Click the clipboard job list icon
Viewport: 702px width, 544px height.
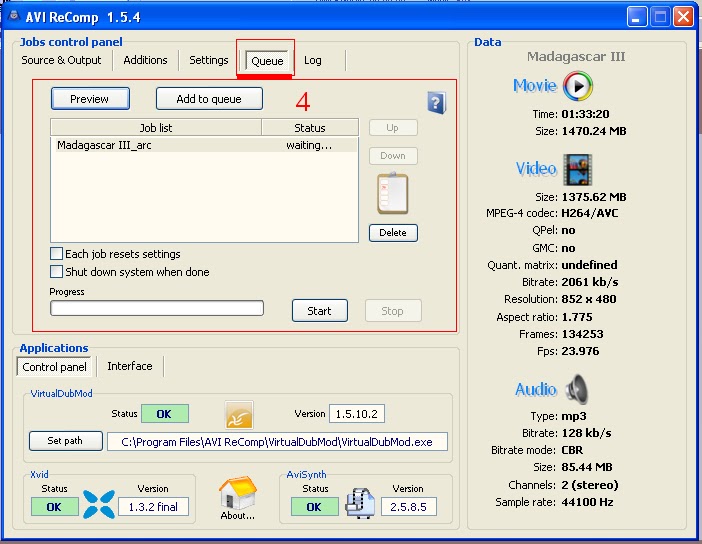click(x=393, y=193)
